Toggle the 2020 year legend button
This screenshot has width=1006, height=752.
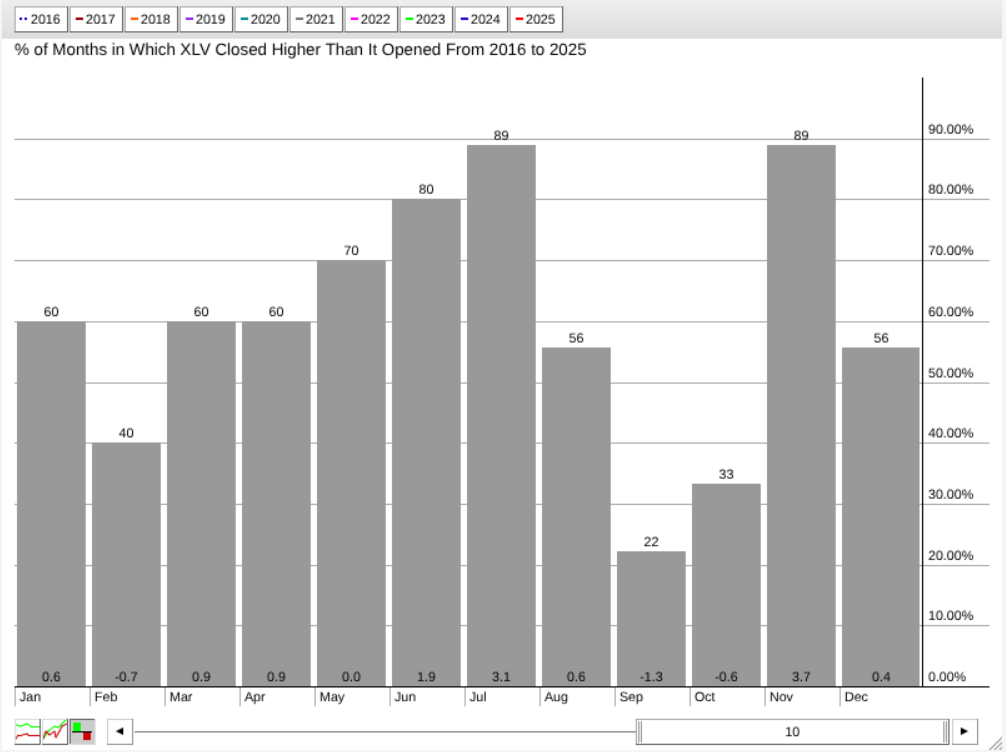pyautogui.click(x=261, y=19)
